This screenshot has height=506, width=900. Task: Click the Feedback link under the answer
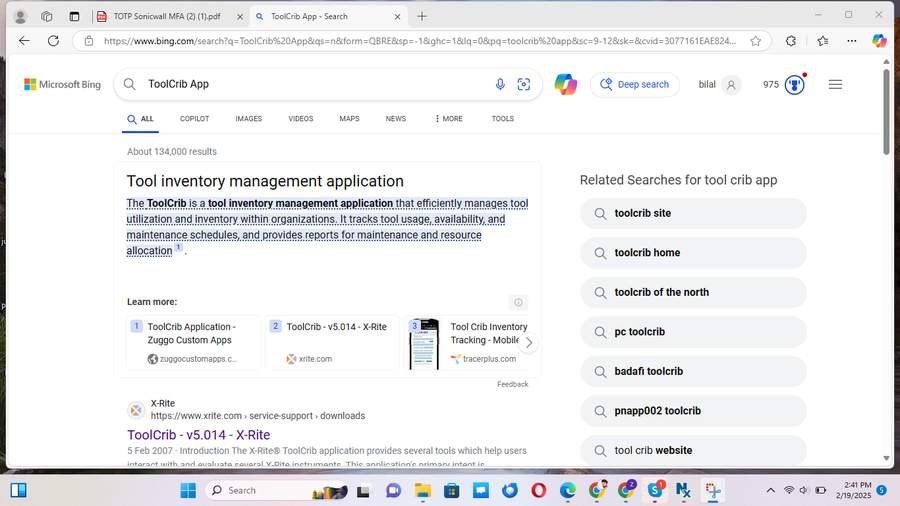coord(512,384)
